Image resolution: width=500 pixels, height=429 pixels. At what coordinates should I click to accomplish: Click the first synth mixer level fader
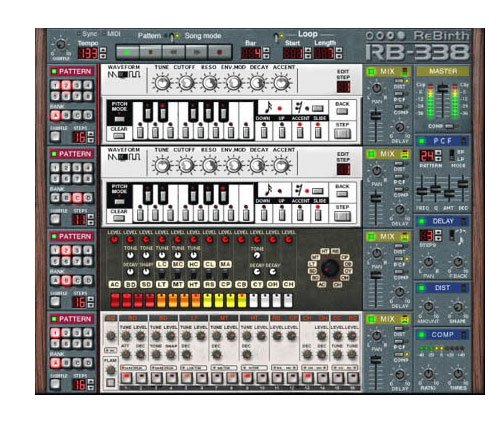point(376,116)
